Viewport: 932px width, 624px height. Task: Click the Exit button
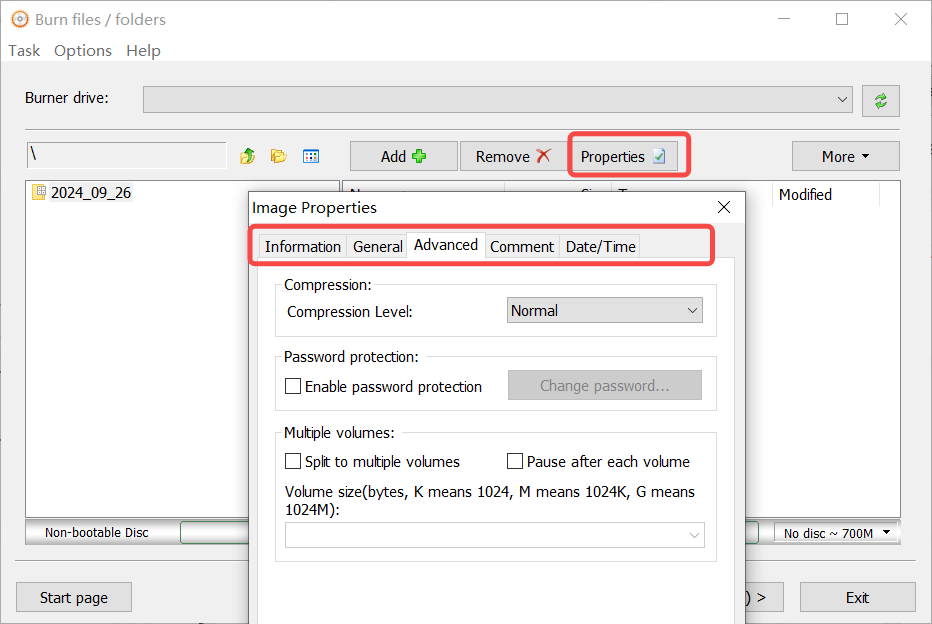tap(857, 597)
